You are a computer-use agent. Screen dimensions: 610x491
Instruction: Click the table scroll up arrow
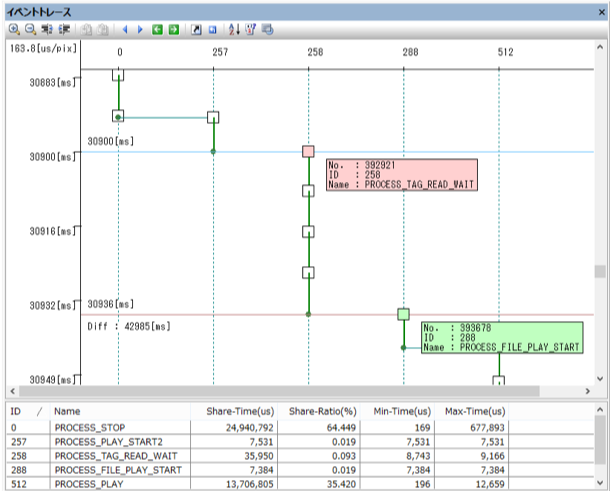pyautogui.click(x=600, y=409)
